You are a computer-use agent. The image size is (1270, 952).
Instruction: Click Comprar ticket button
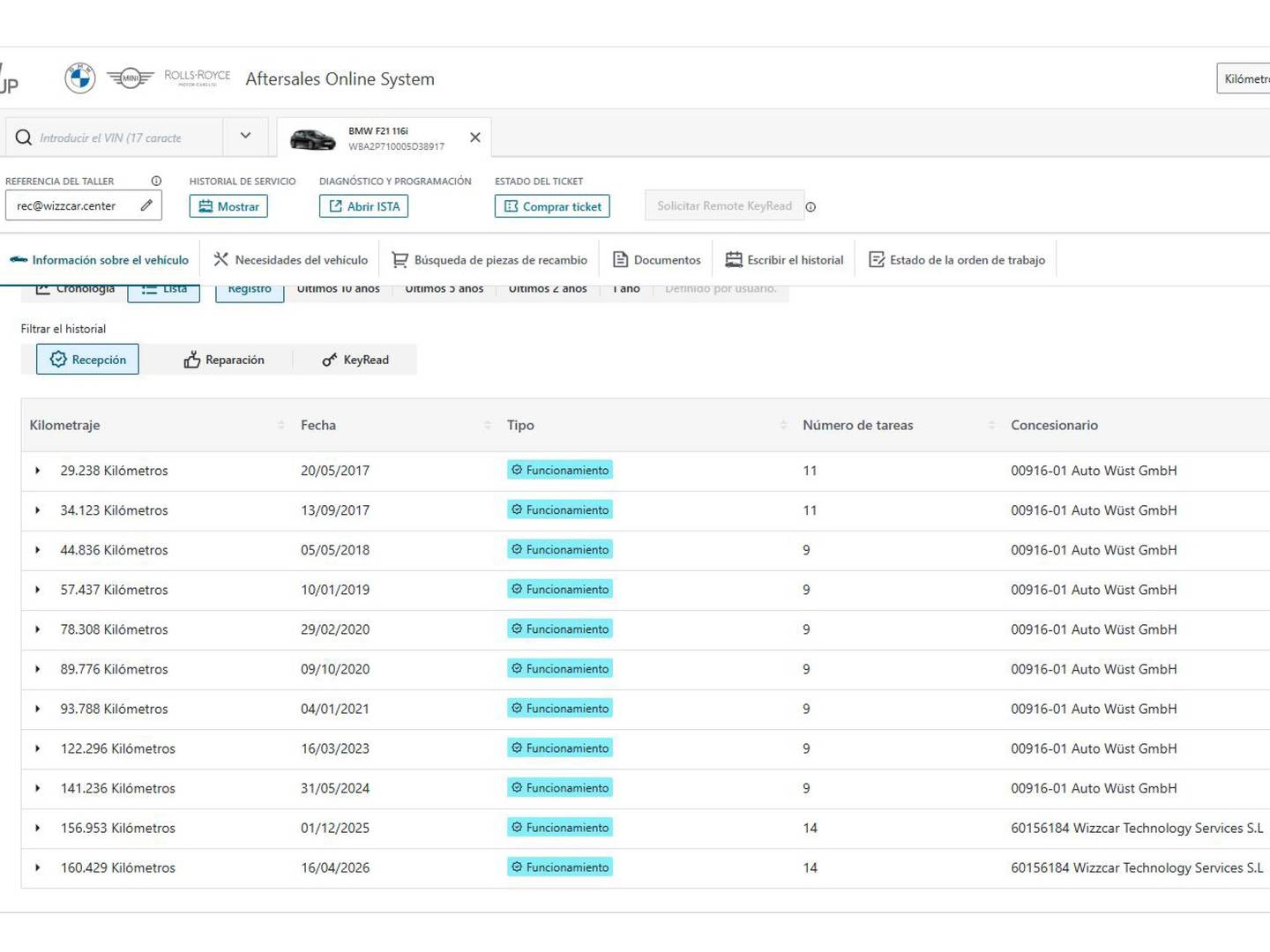point(552,206)
